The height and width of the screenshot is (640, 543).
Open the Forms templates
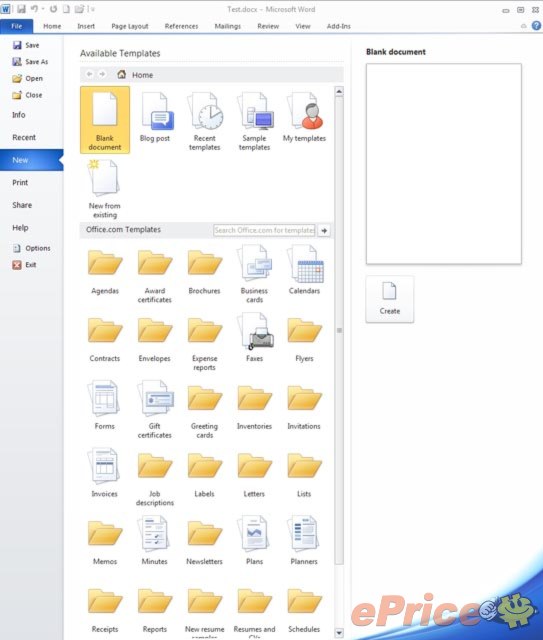pos(105,405)
